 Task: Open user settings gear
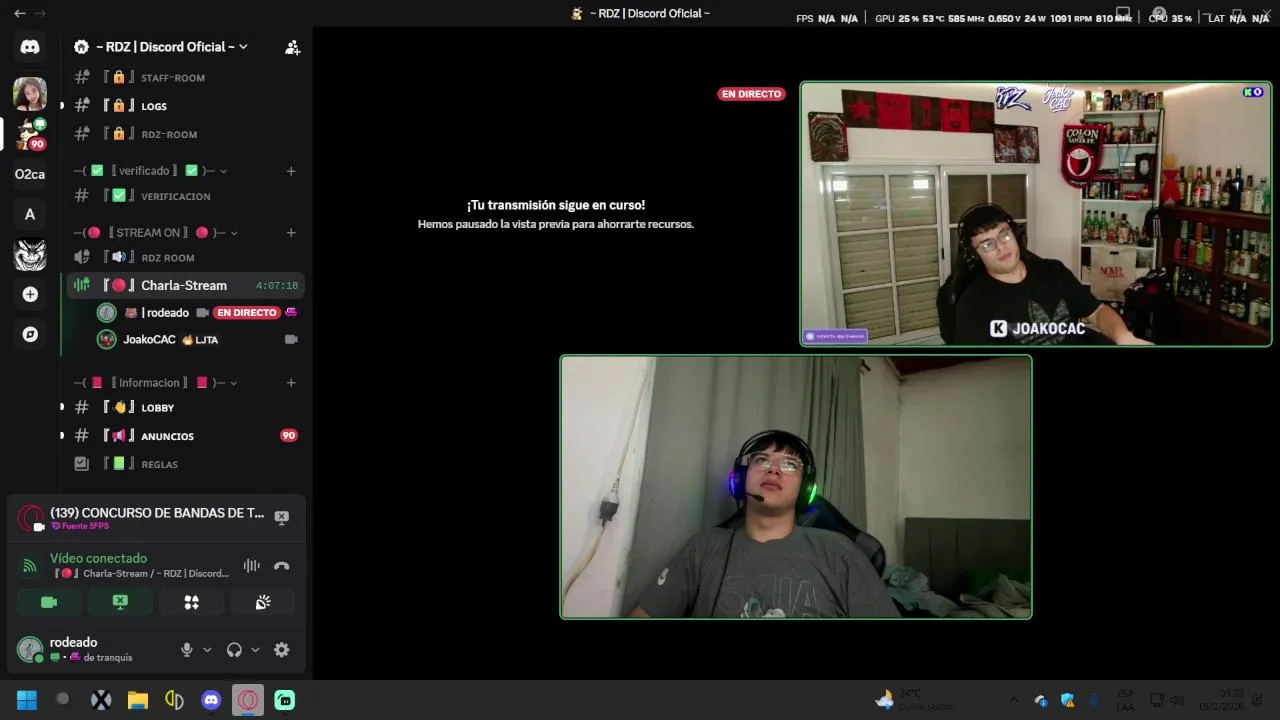click(x=282, y=650)
